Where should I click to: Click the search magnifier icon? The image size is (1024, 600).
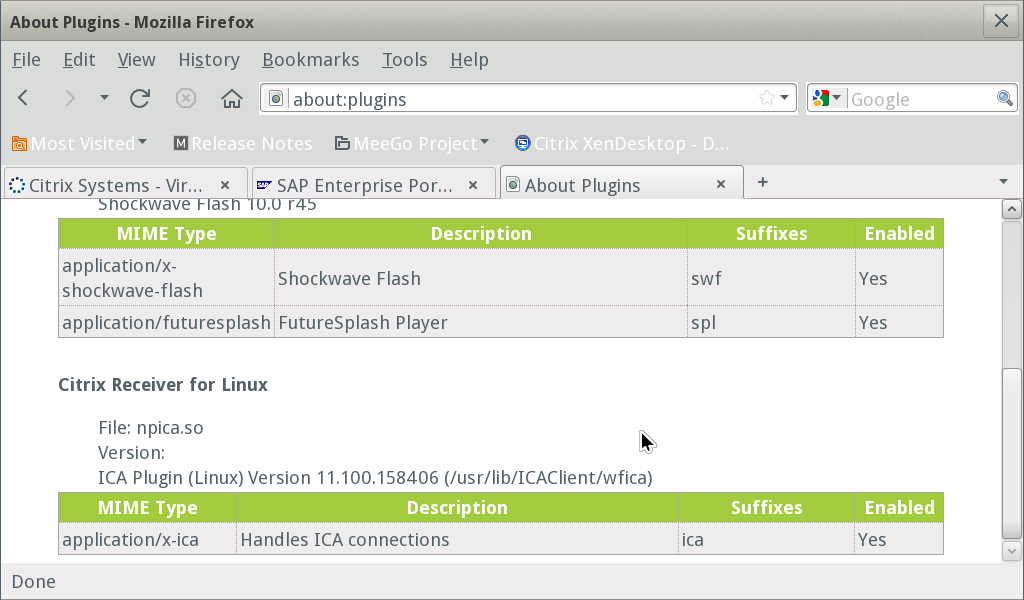click(x=1005, y=98)
